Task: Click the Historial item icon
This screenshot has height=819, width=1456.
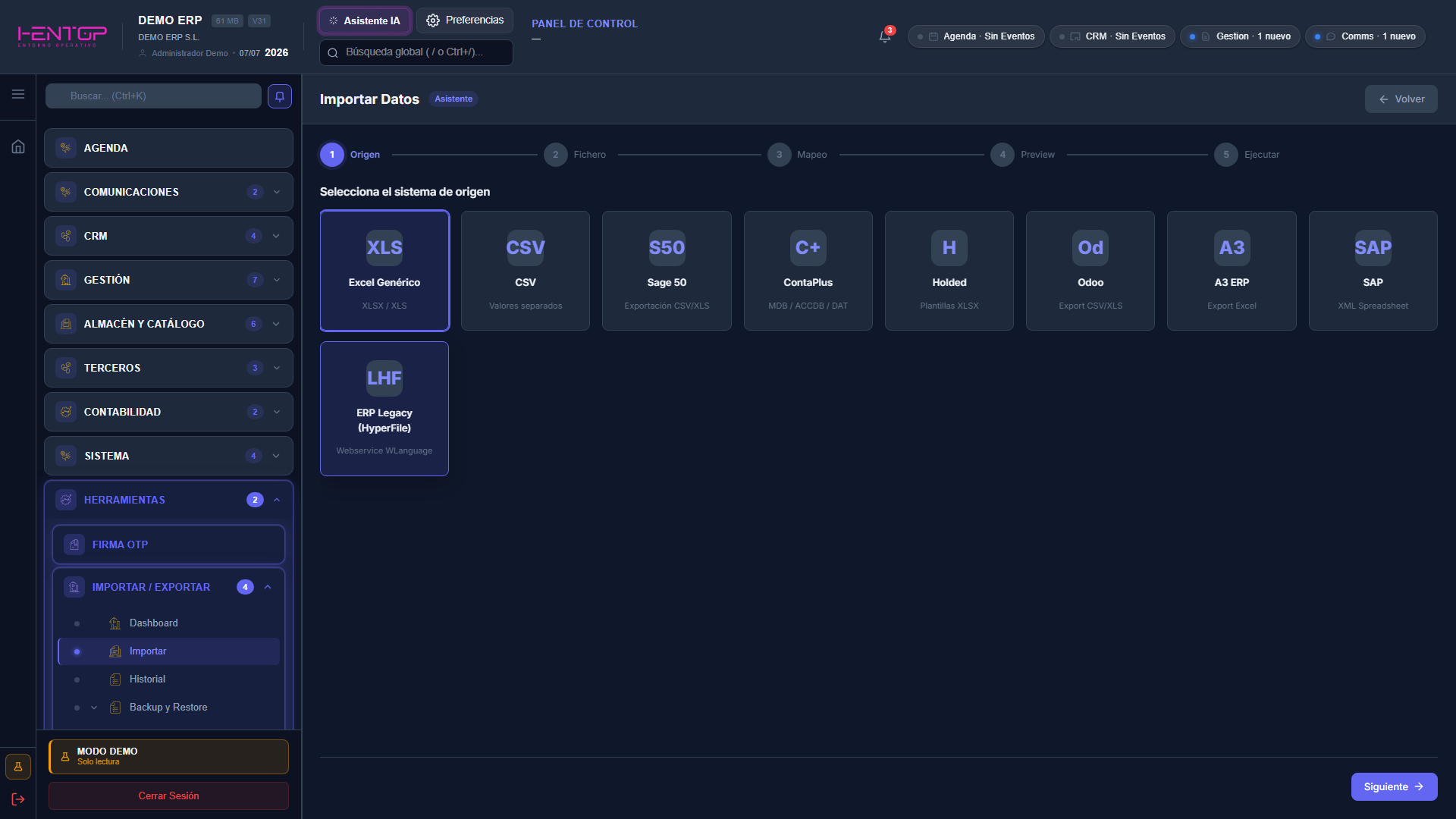Action: click(x=115, y=679)
